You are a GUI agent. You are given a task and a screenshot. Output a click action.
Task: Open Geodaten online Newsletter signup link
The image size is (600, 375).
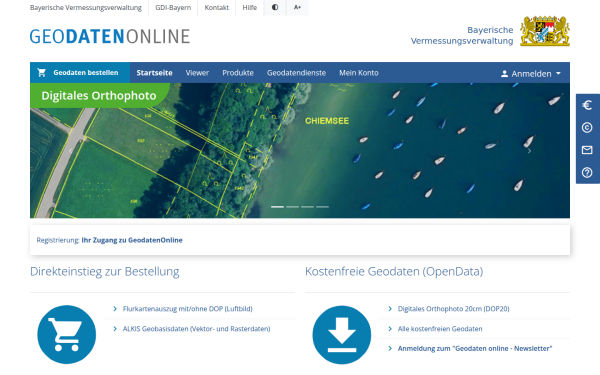click(475, 348)
